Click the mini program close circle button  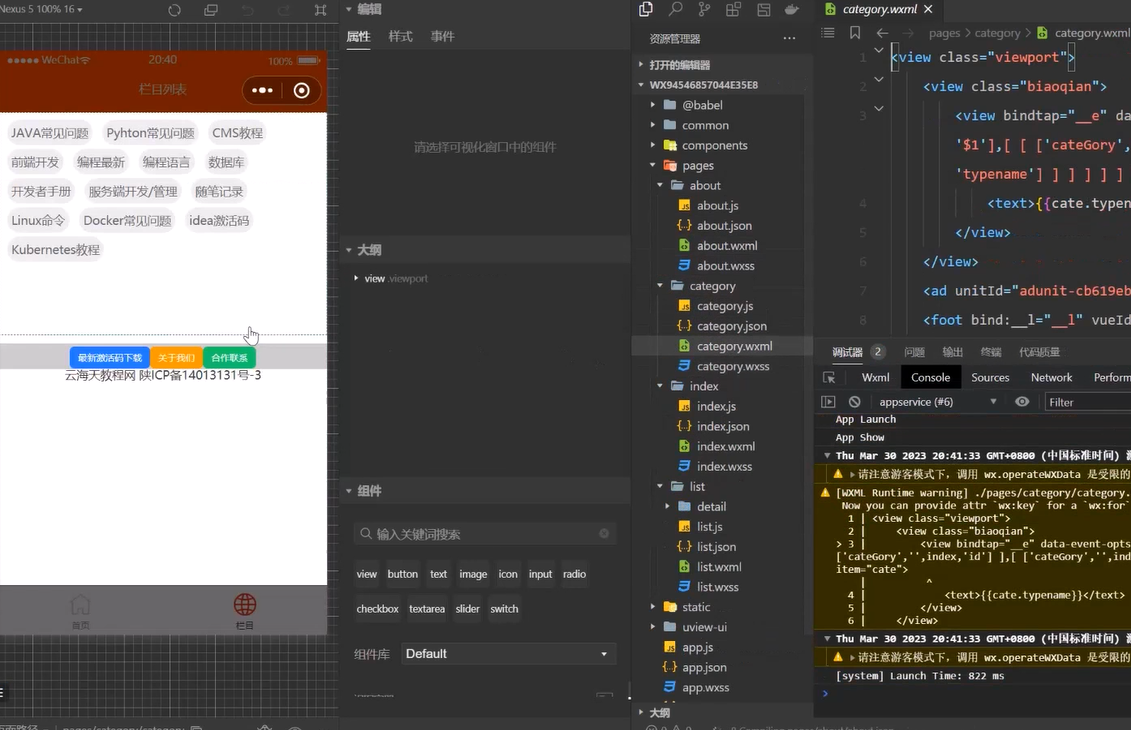(302, 90)
